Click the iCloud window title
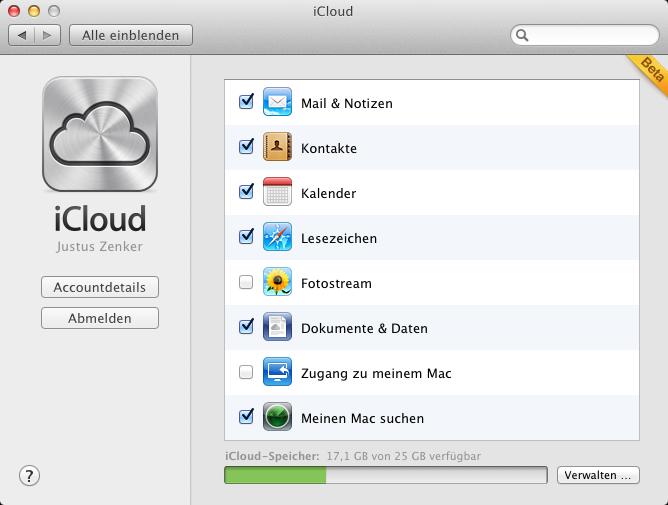Image resolution: width=668 pixels, height=505 pixels. [x=333, y=11]
